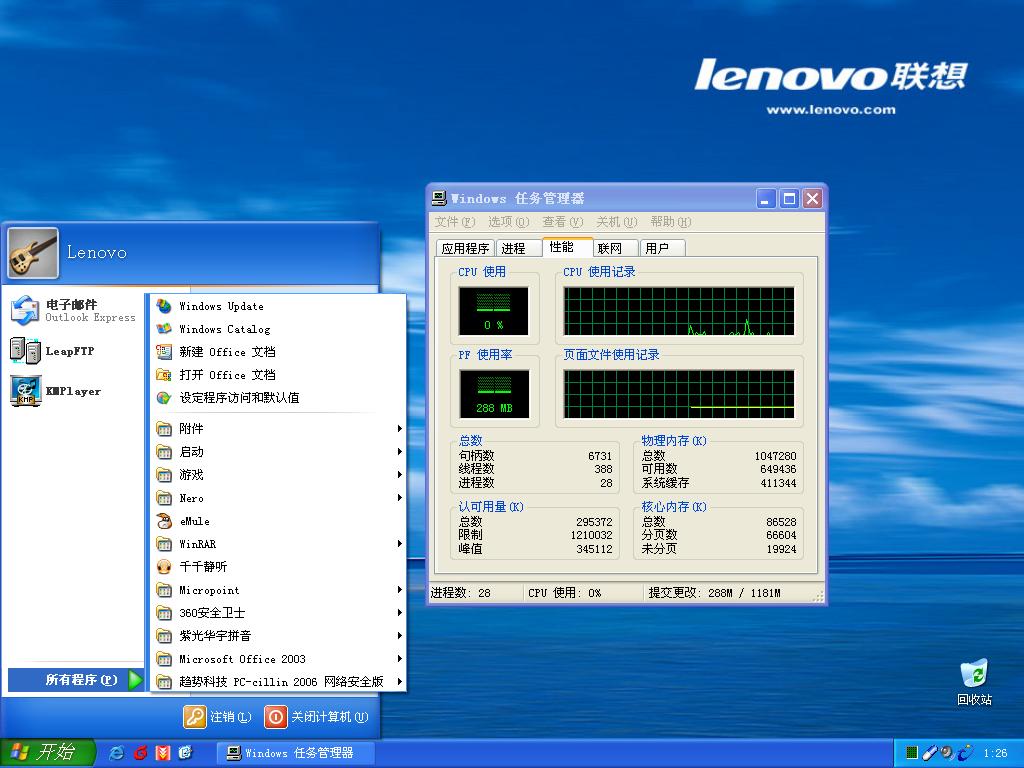The image size is (1024, 768).
Task: Open the Nero folder icon
Action: click(x=164, y=498)
